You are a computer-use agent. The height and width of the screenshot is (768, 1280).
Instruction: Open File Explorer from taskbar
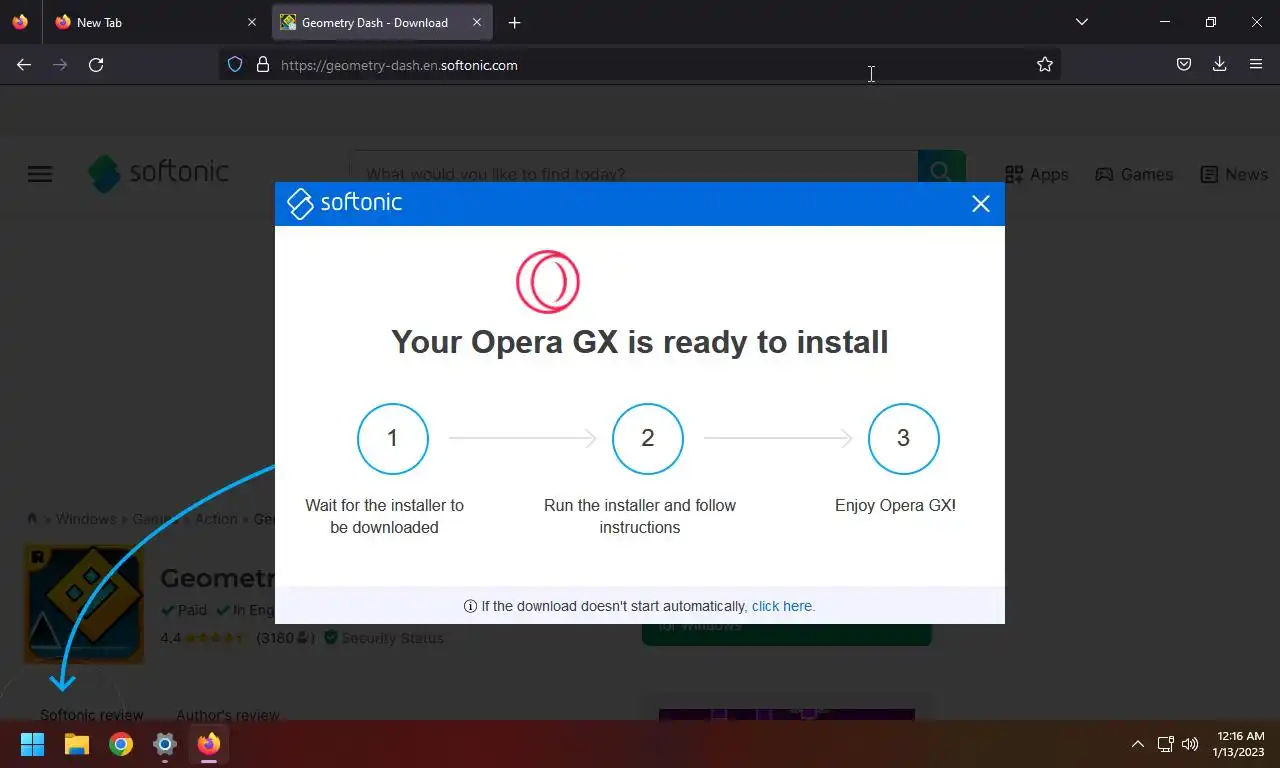77,744
